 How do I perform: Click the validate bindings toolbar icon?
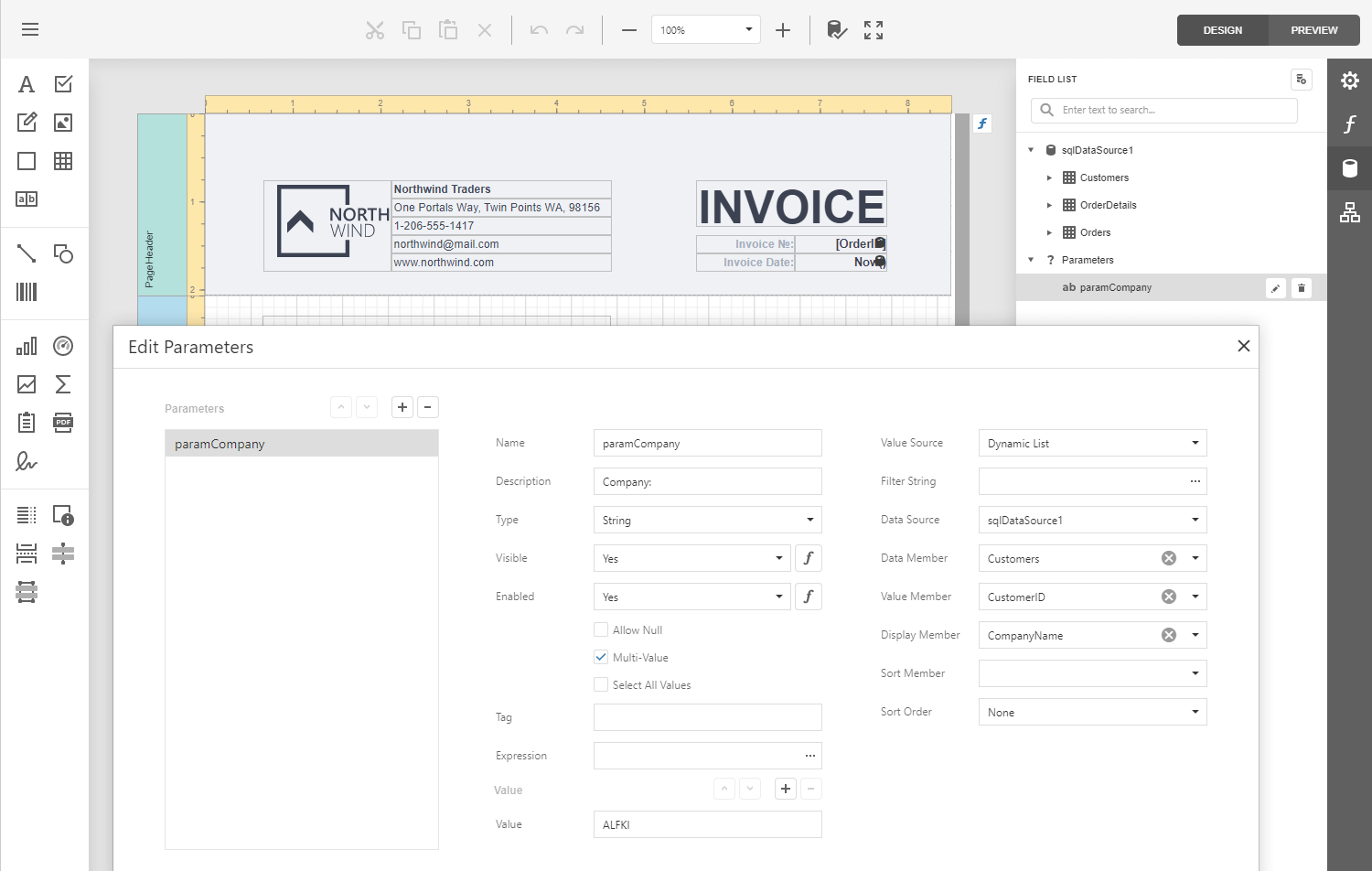pos(836,30)
